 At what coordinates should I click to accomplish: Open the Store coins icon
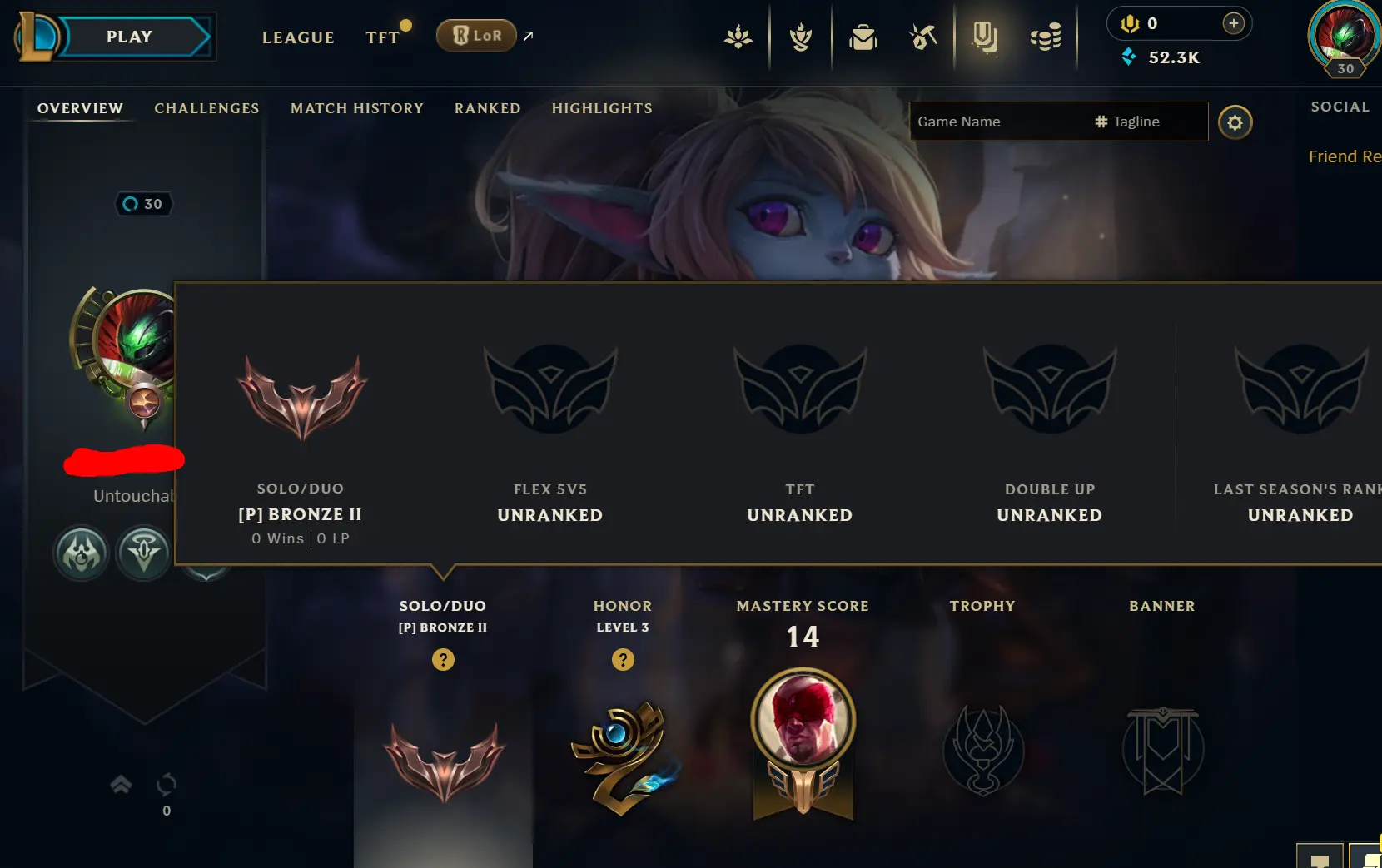pos(1046,37)
